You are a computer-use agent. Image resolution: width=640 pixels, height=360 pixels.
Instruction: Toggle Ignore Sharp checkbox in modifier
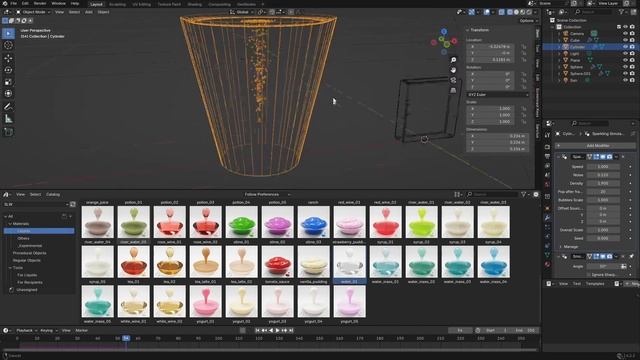pos(589,275)
